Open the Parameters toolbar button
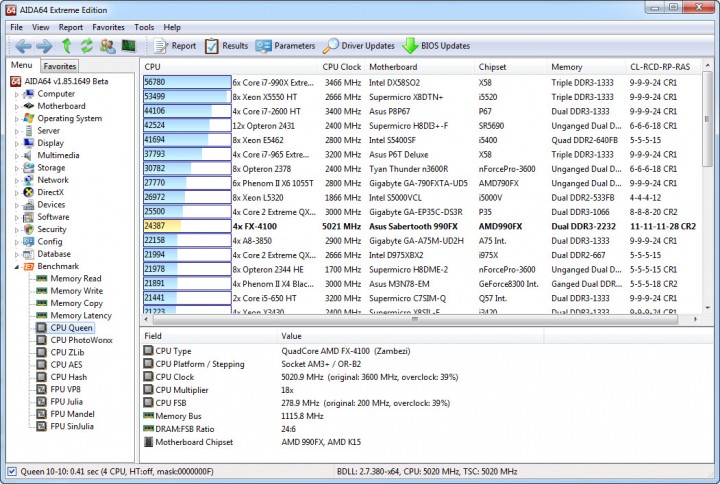Image resolution: width=720 pixels, height=484 pixels. [285, 46]
